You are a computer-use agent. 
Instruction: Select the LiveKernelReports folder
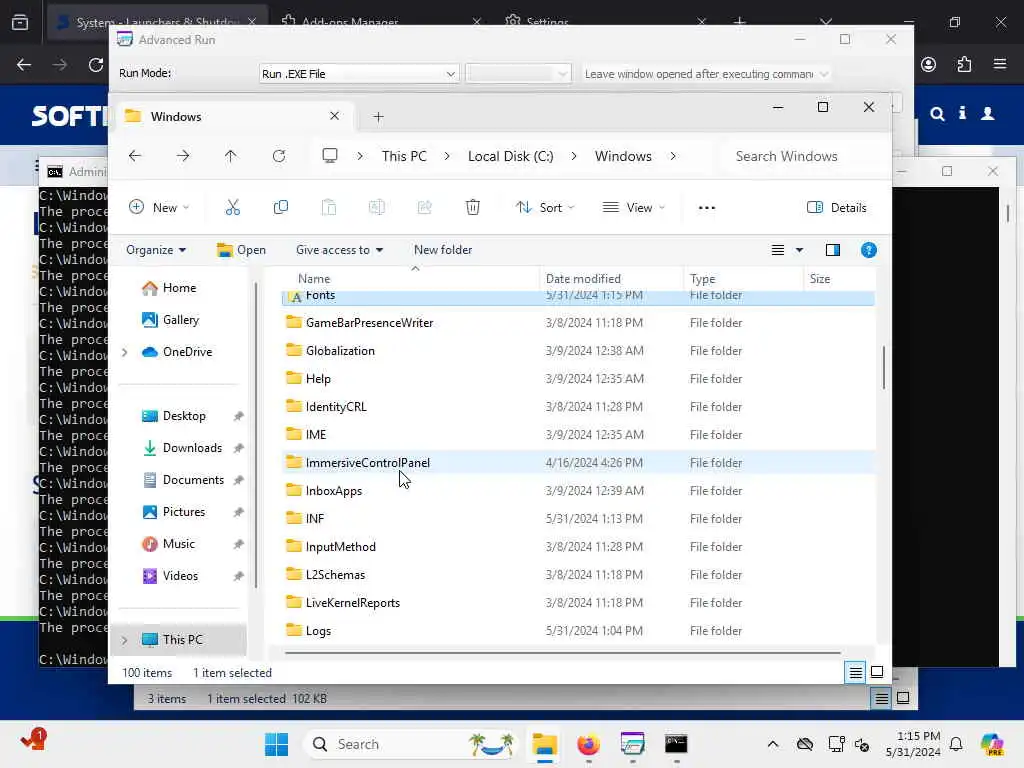(578, 603)
